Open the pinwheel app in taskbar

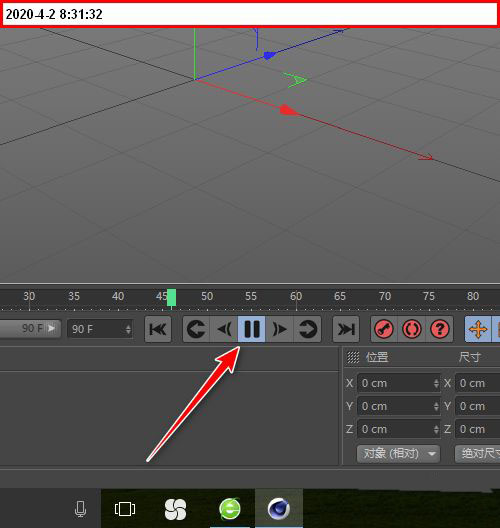tap(175, 509)
